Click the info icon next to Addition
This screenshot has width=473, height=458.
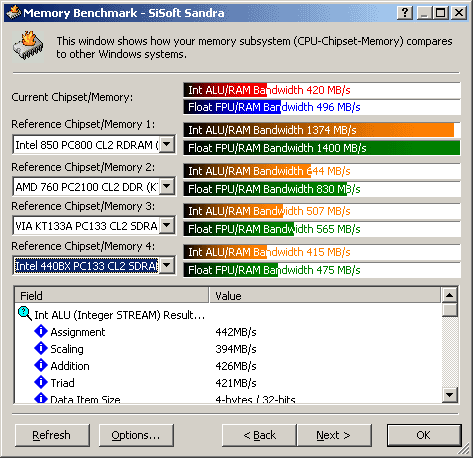coord(41,365)
